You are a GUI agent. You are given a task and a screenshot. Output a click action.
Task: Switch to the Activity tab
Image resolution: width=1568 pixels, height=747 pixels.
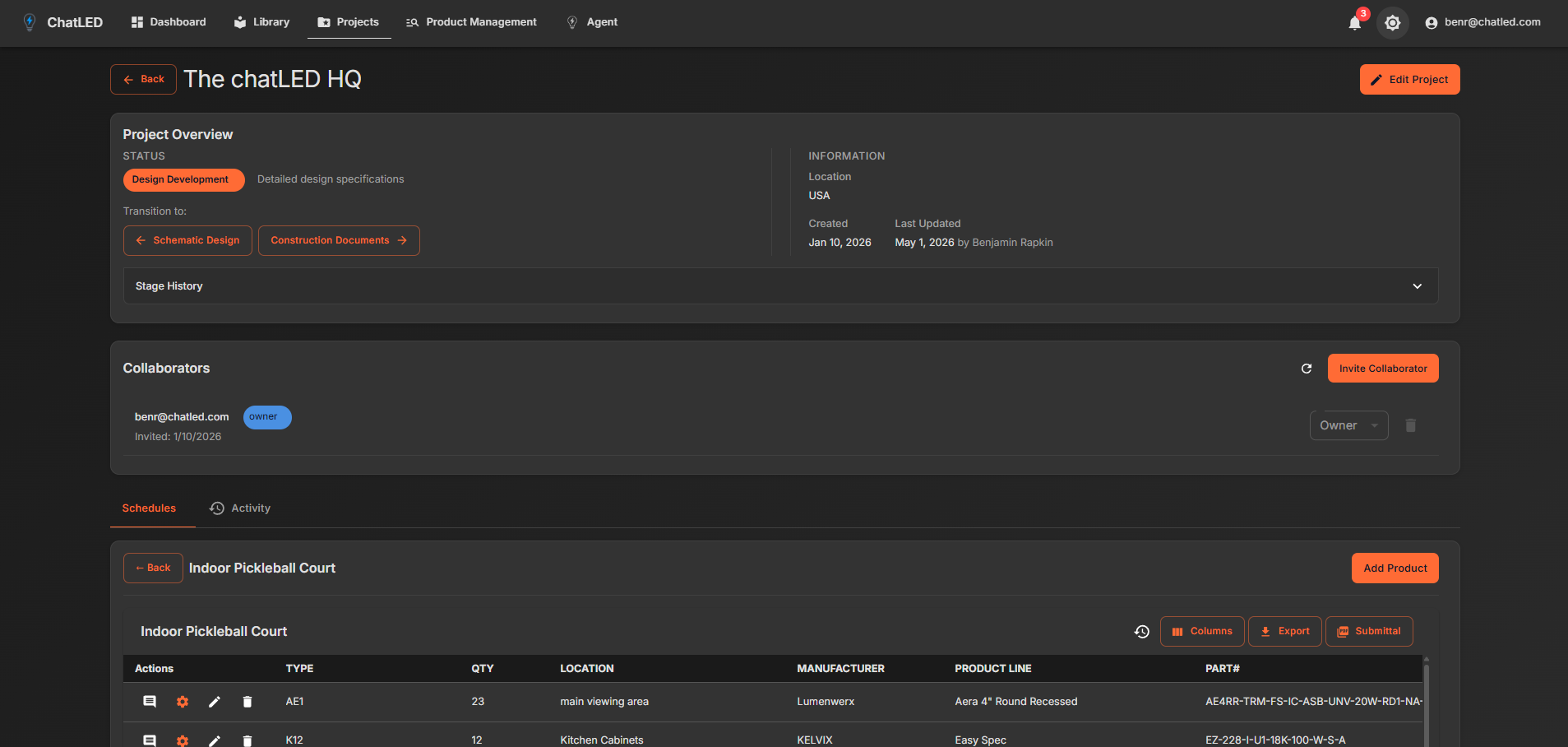[x=240, y=508]
